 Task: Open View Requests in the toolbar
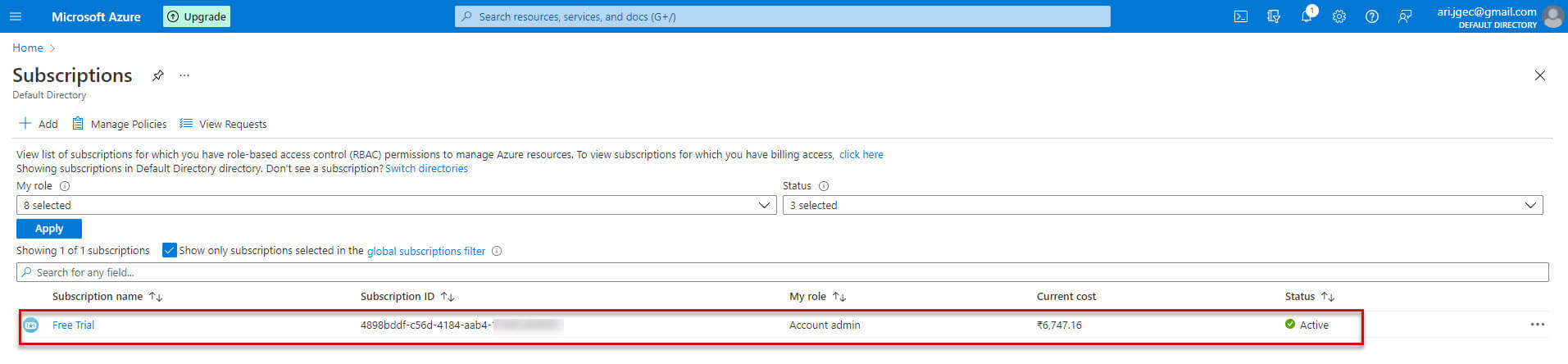223,124
